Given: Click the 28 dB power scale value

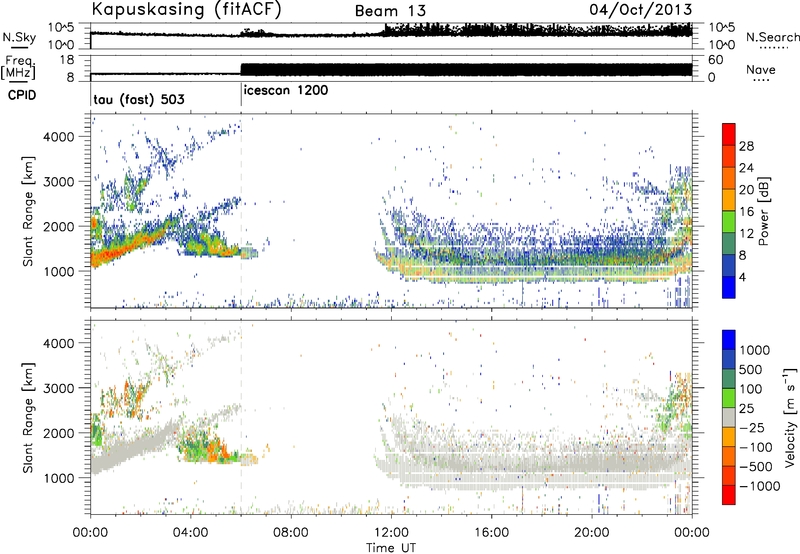Looking at the screenshot, I should [x=746, y=146].
